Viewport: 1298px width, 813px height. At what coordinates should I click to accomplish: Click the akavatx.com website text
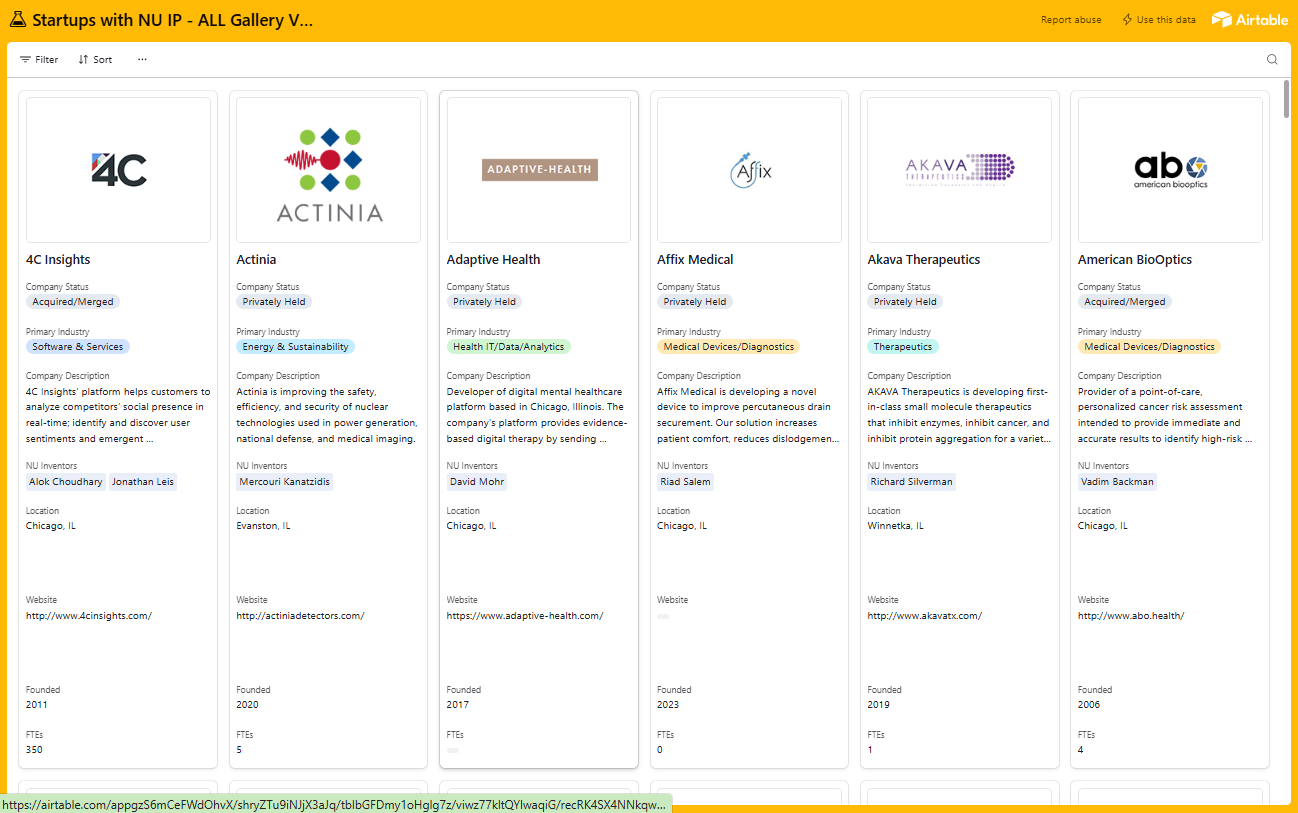coord(924,616)
